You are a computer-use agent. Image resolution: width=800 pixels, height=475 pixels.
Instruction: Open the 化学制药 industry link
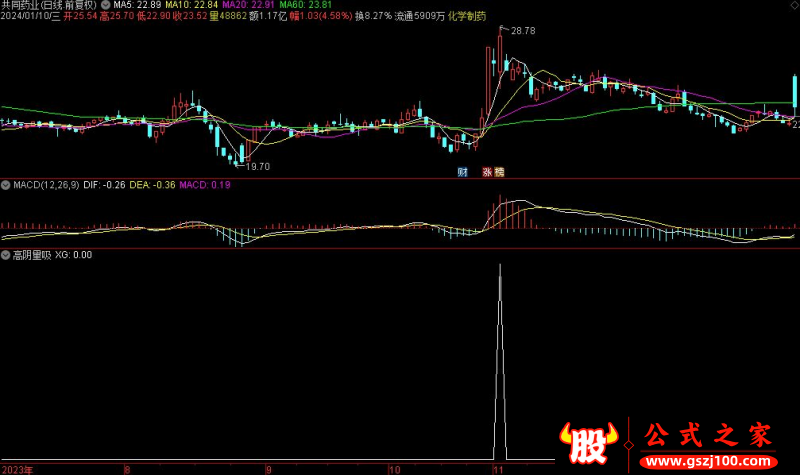point(467,16)
